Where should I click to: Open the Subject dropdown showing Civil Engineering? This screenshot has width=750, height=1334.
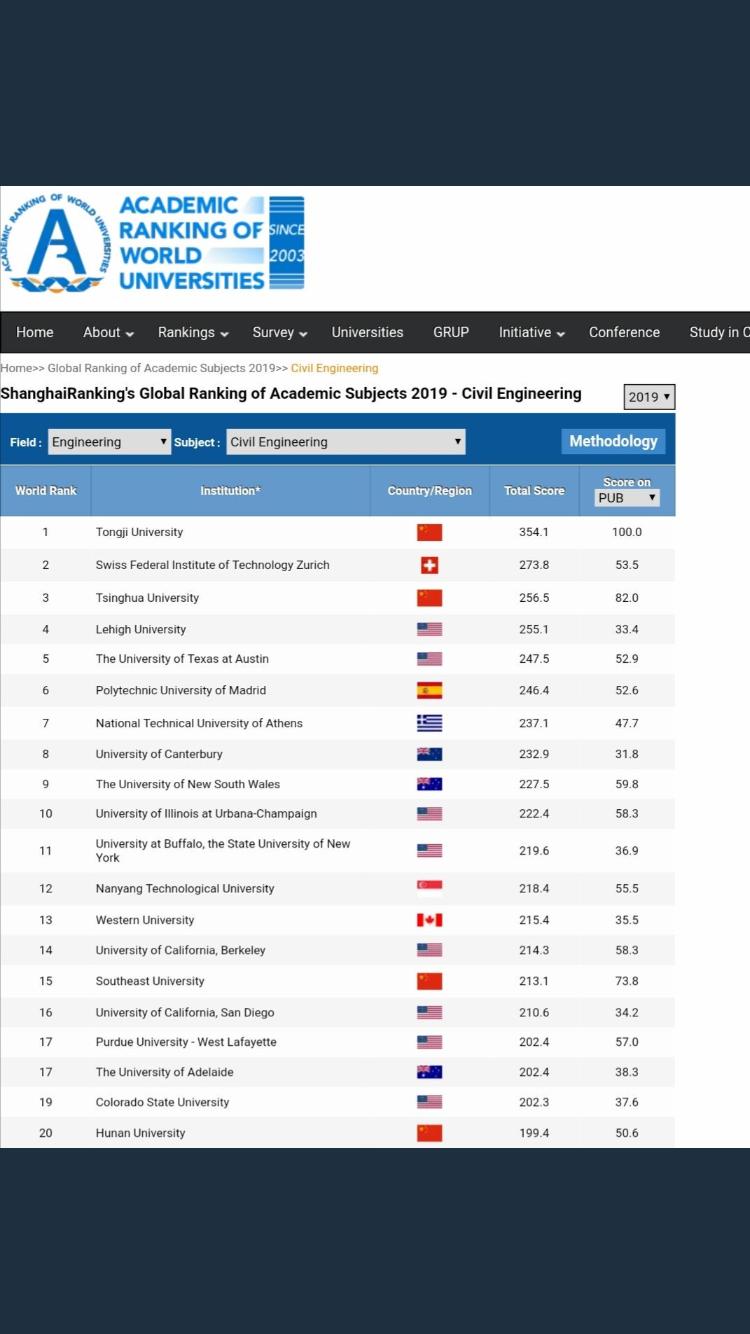[x=346, y=442]
